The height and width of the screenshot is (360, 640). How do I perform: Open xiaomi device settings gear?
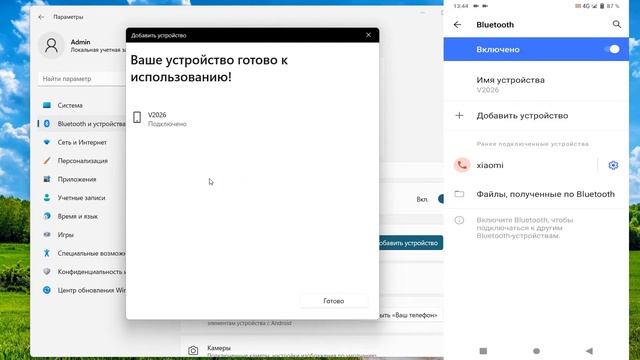click(613, 165)
